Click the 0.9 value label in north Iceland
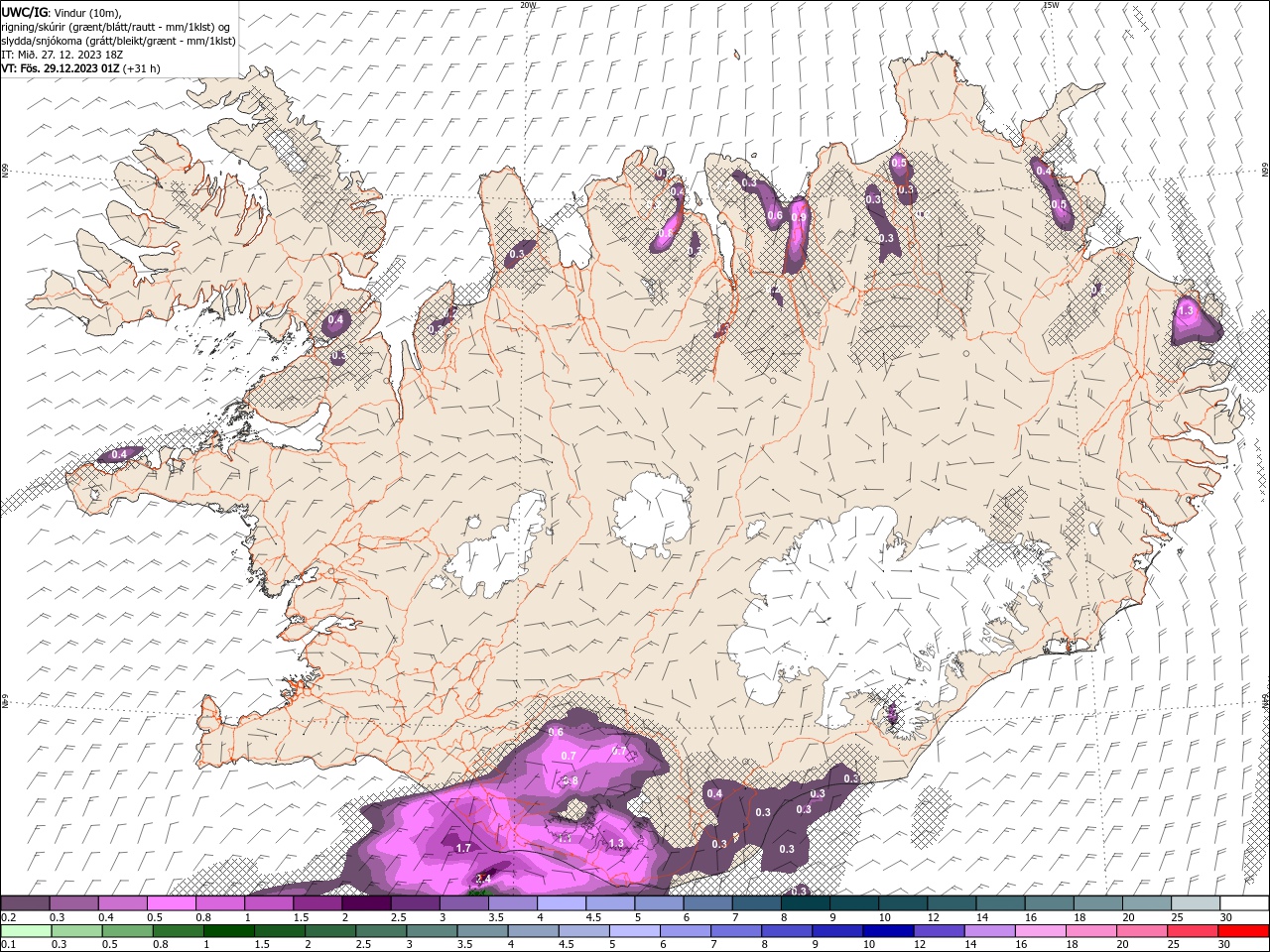This screenshot has height=952, width=1270. [x=799, y=216]
